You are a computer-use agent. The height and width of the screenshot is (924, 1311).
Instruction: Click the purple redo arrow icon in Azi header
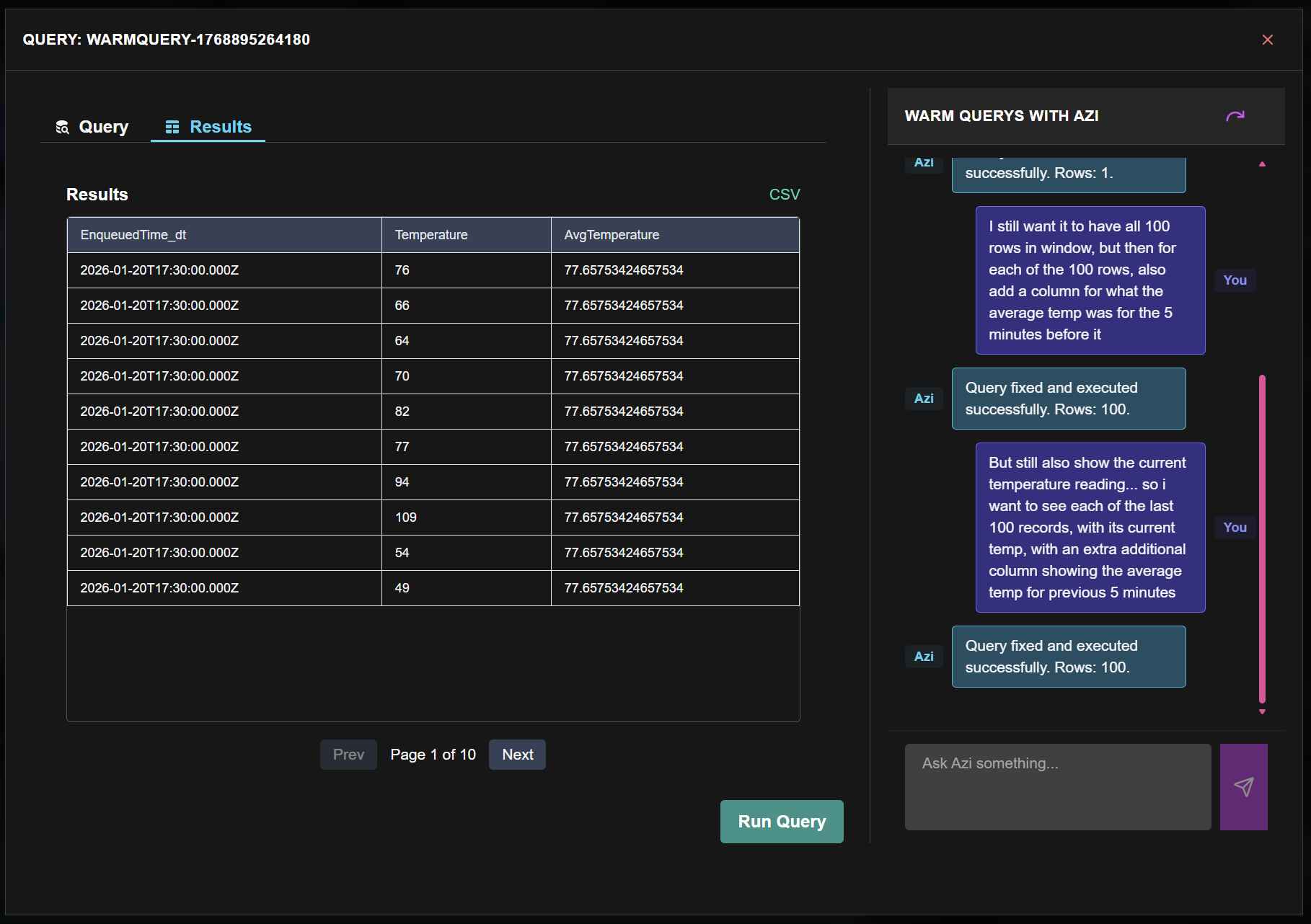pyautogui.click(x=1235, y=116)
